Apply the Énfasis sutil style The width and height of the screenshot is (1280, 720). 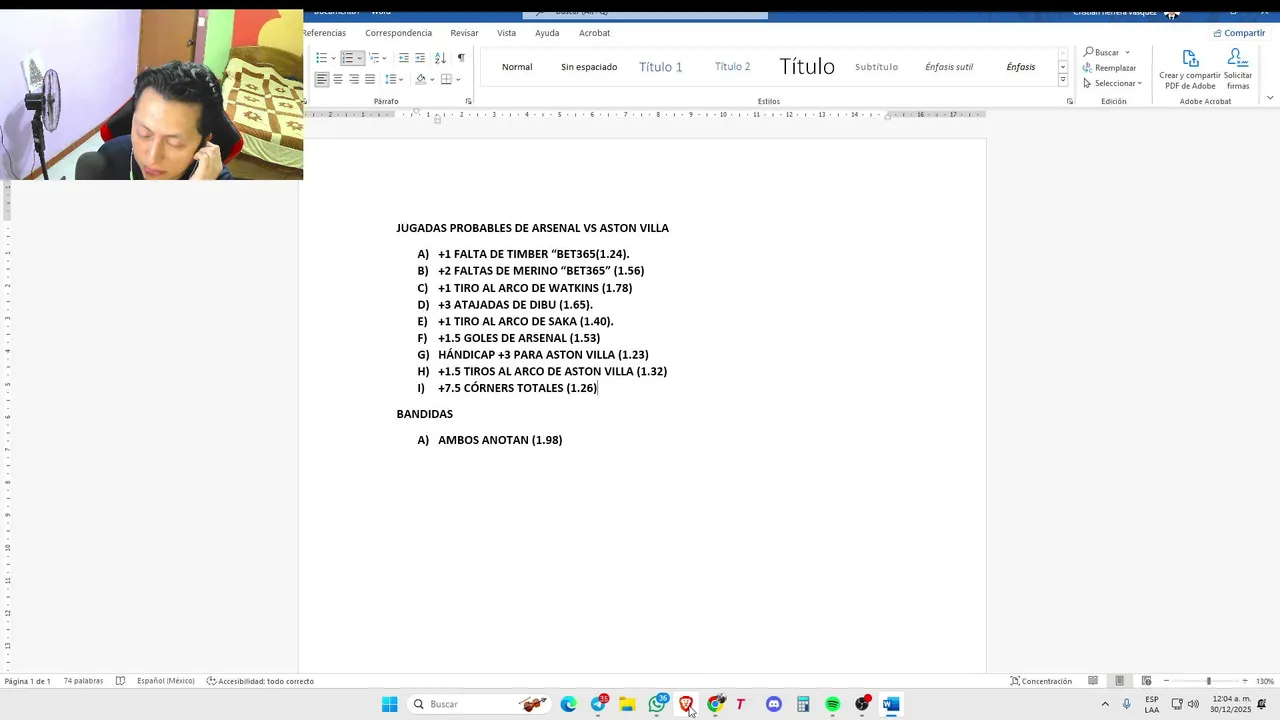tap(949, 67)
